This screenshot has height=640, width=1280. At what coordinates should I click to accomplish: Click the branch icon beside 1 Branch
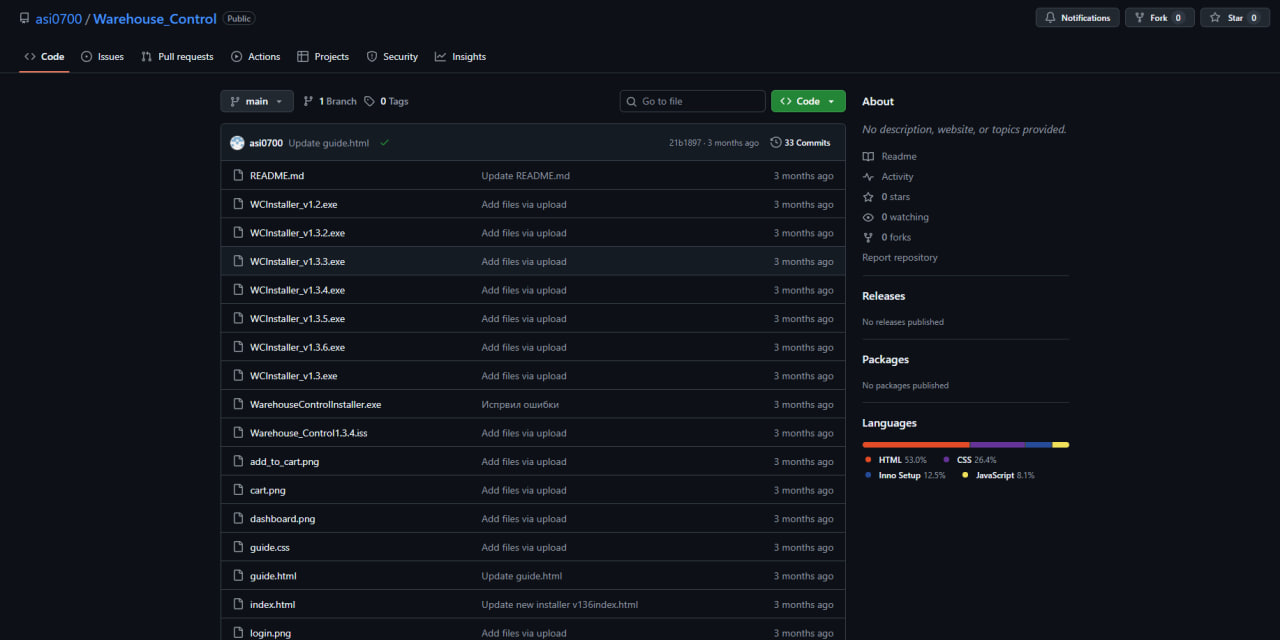(308, 101)
